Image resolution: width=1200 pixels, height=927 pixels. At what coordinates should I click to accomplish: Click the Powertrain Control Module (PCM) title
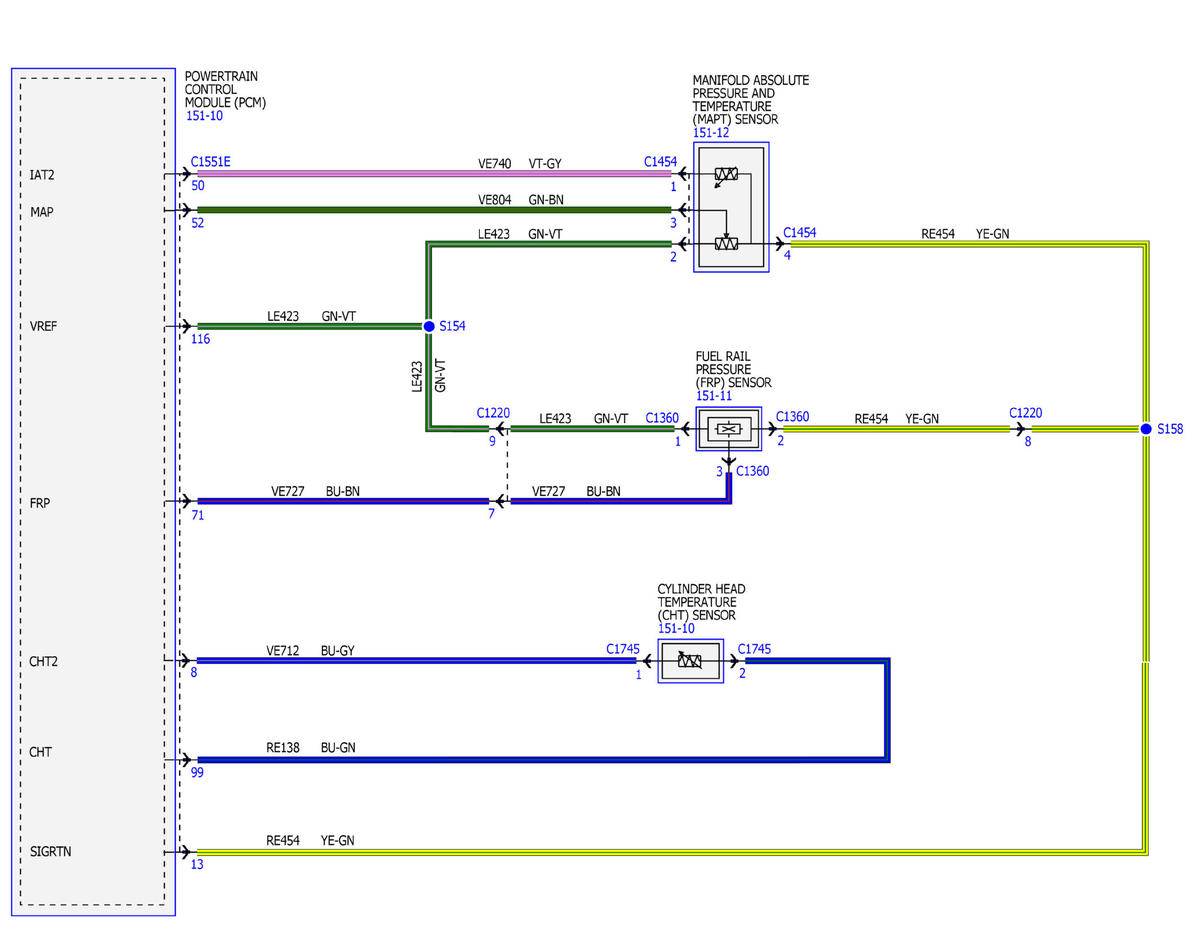point(226,90)
